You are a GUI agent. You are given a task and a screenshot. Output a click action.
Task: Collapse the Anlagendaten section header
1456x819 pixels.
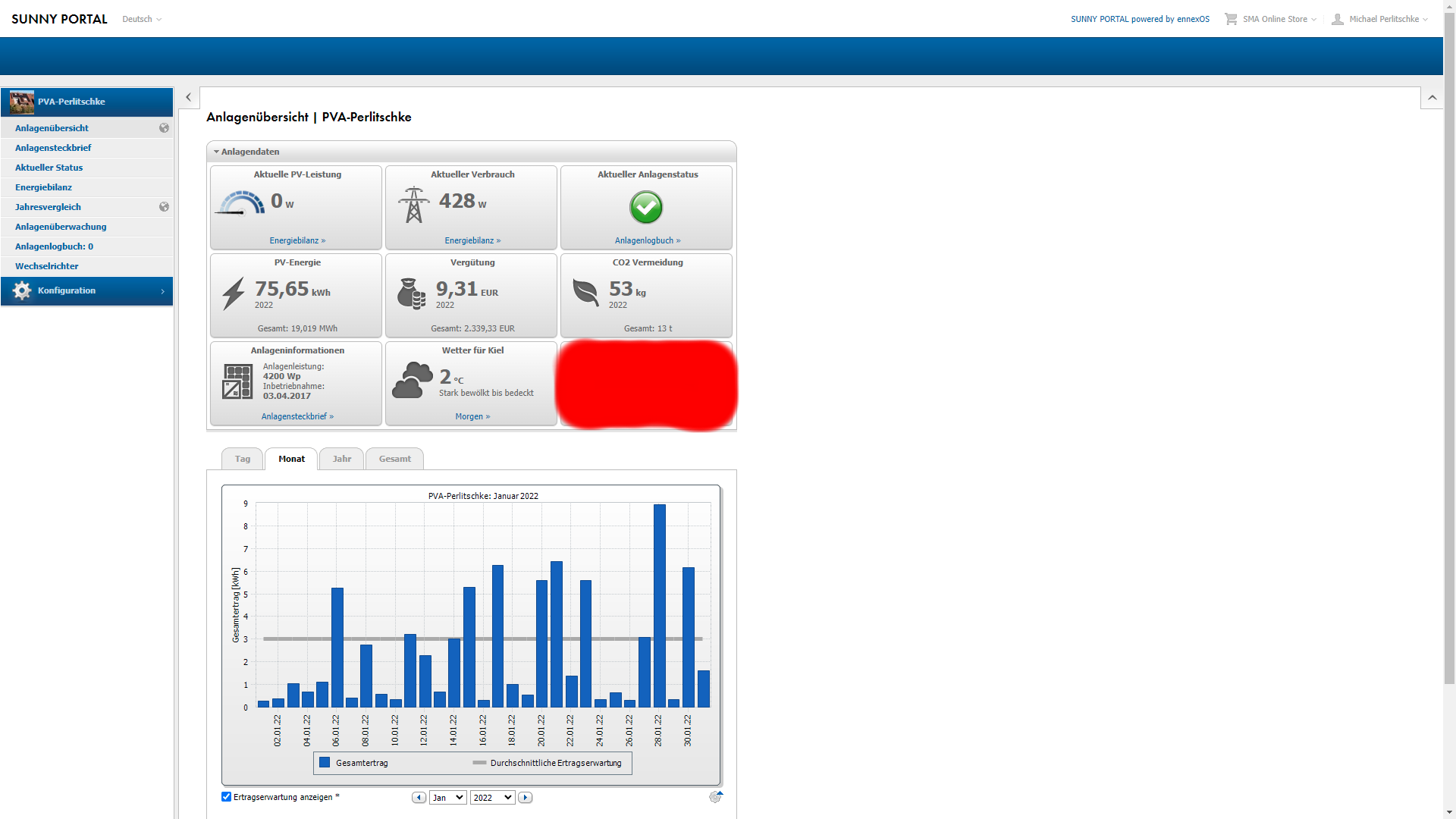pos(249,152)
